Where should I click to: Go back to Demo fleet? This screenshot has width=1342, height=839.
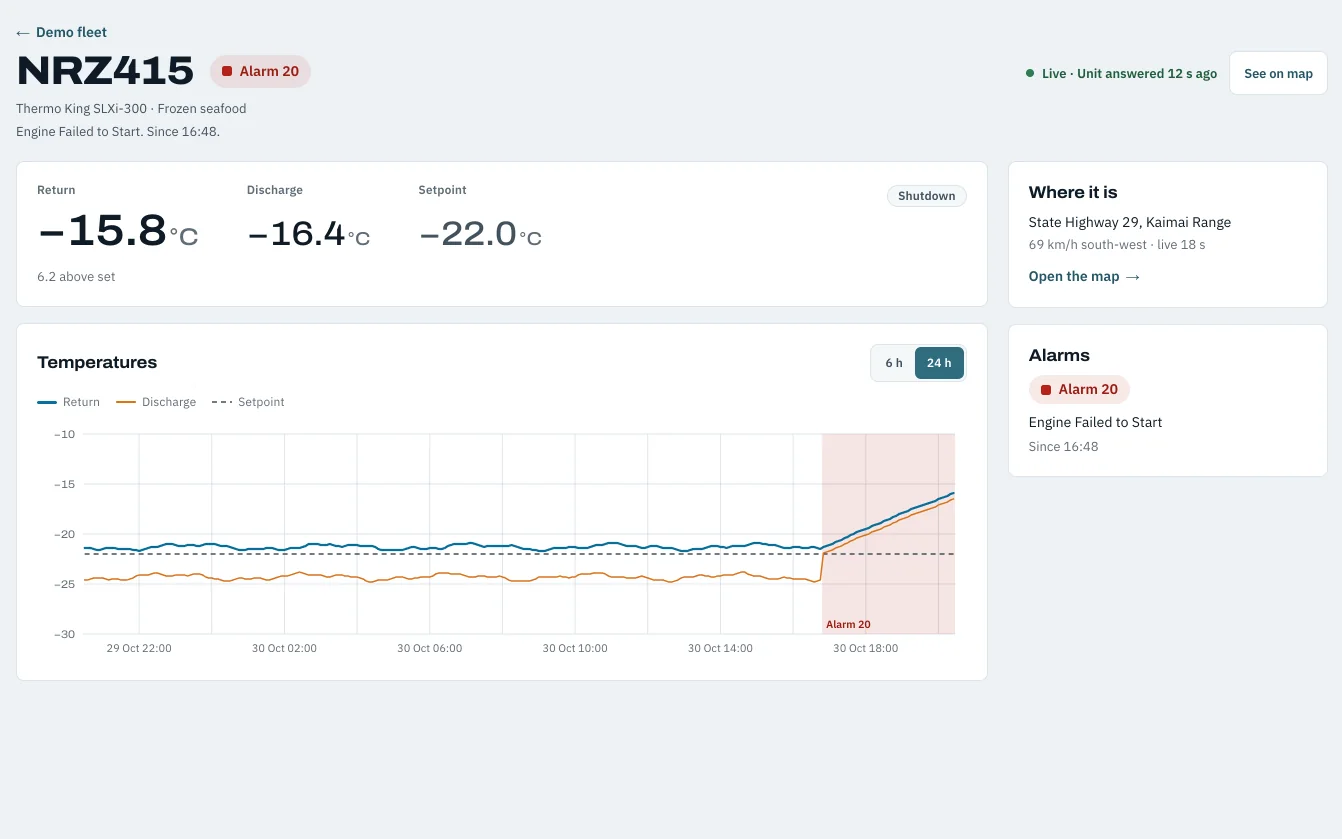[x=62, y=32]
